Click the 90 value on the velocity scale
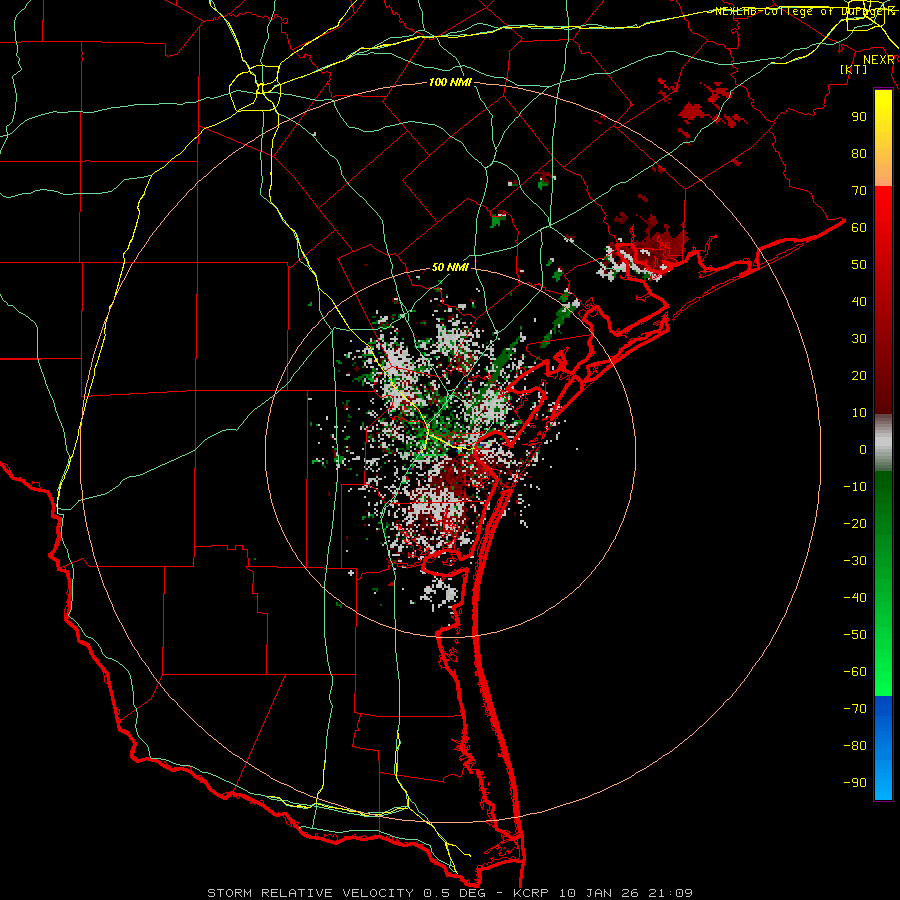The width and height of the screenshot is (900, 900). coord(859,117)
